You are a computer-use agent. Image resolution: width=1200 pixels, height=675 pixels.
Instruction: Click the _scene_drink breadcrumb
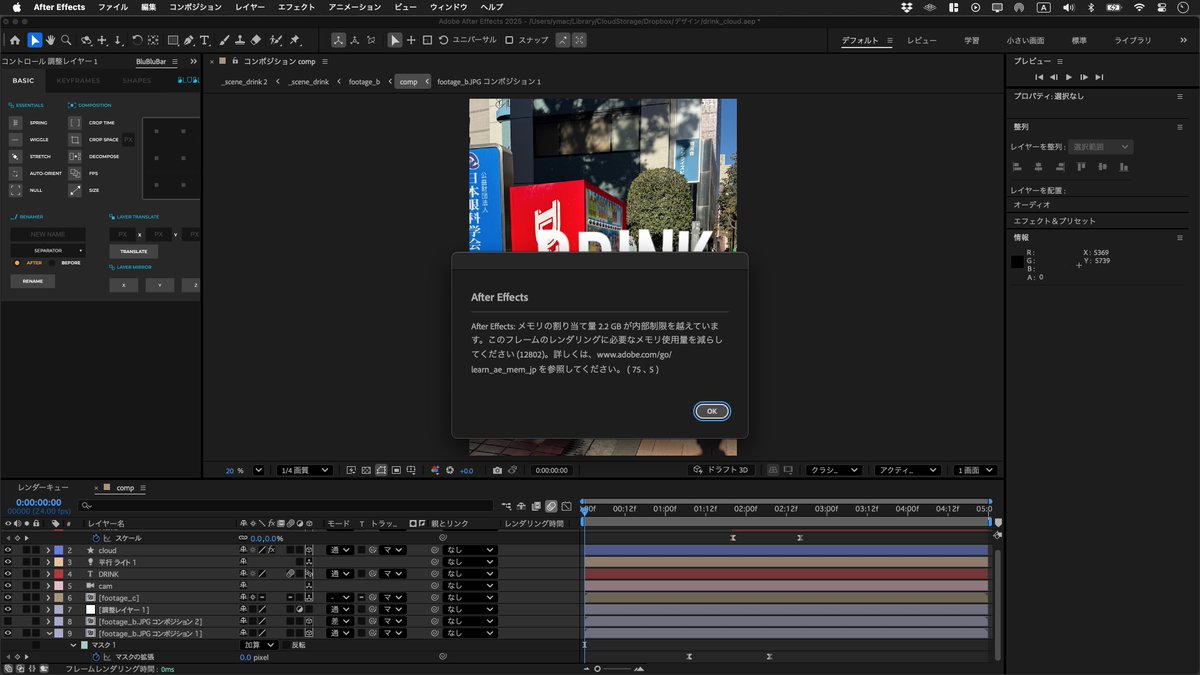308,81
